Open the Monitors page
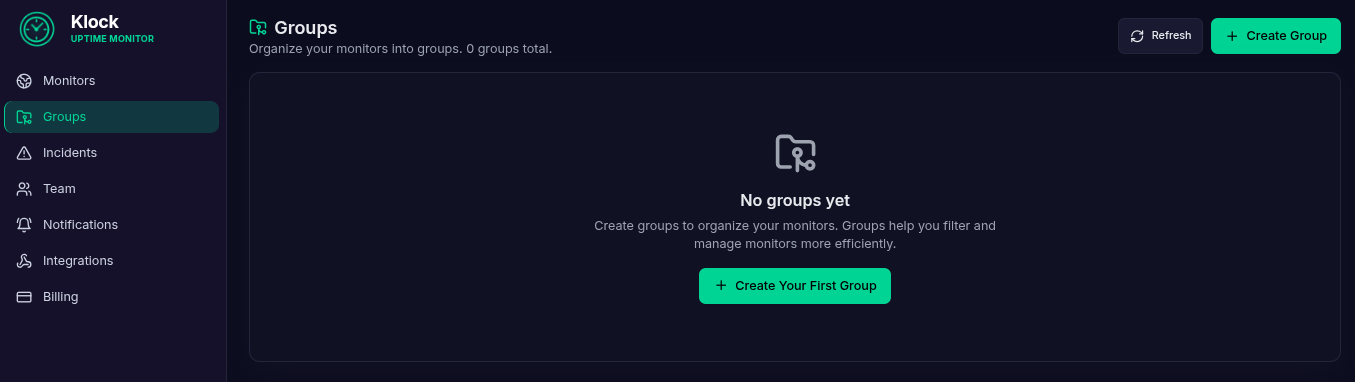1355x382 pixels. [111, 81]
